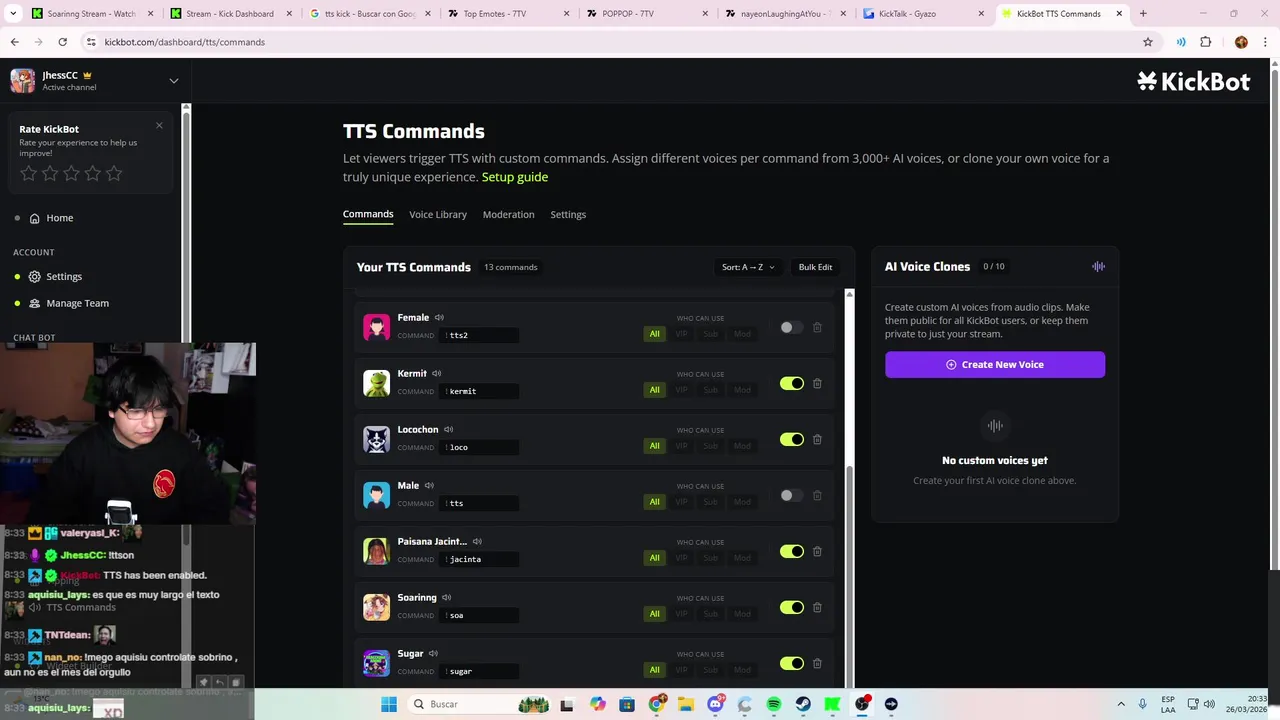Reload the KickBot page

[x=62, y=42]
